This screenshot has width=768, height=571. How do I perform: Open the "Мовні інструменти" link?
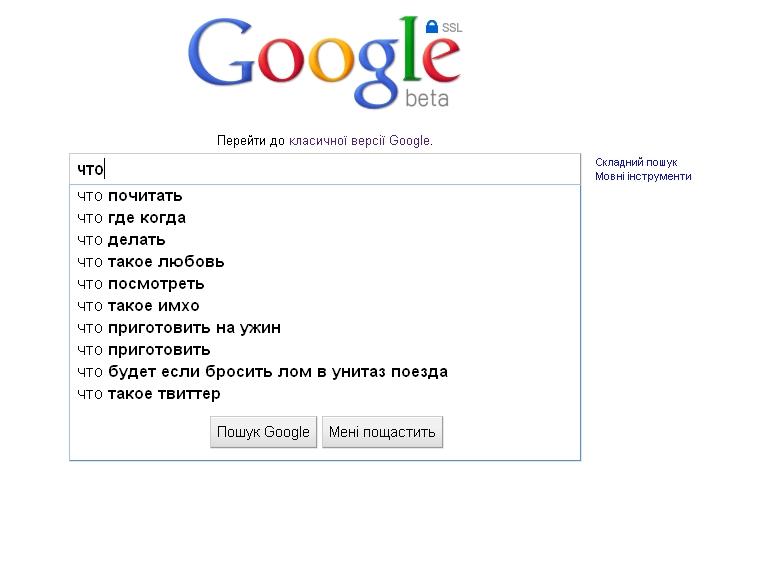[x=643, y=176]
